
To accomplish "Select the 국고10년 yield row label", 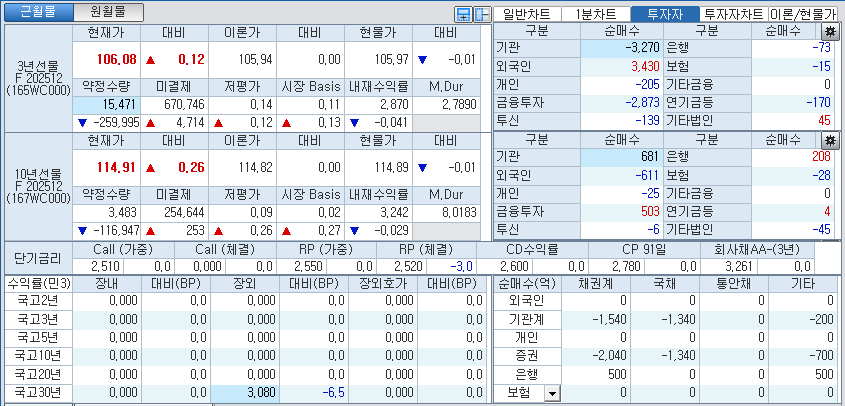I will 38,356.
